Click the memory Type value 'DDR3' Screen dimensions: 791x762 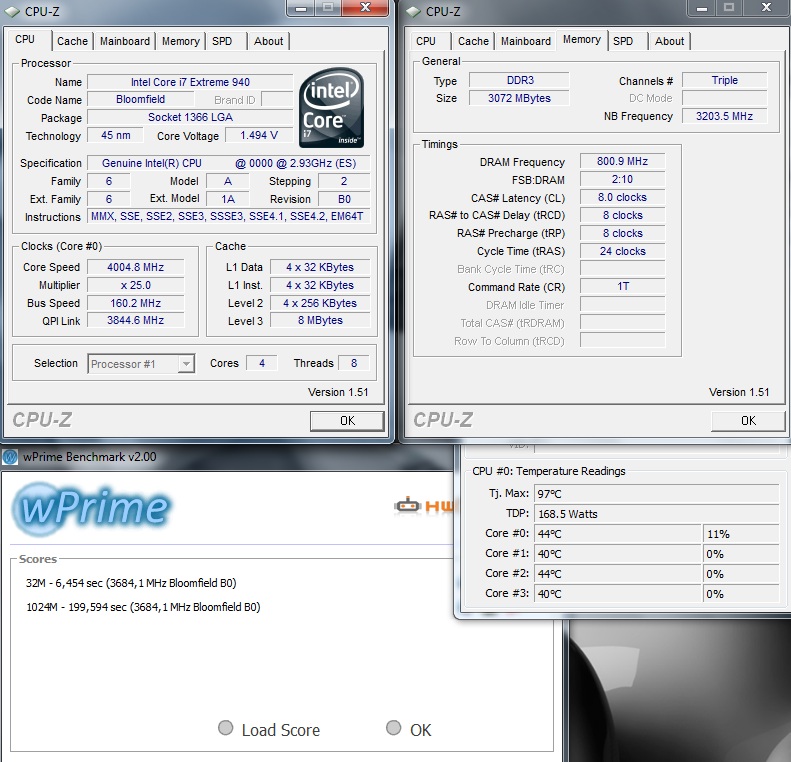[520, 80]
